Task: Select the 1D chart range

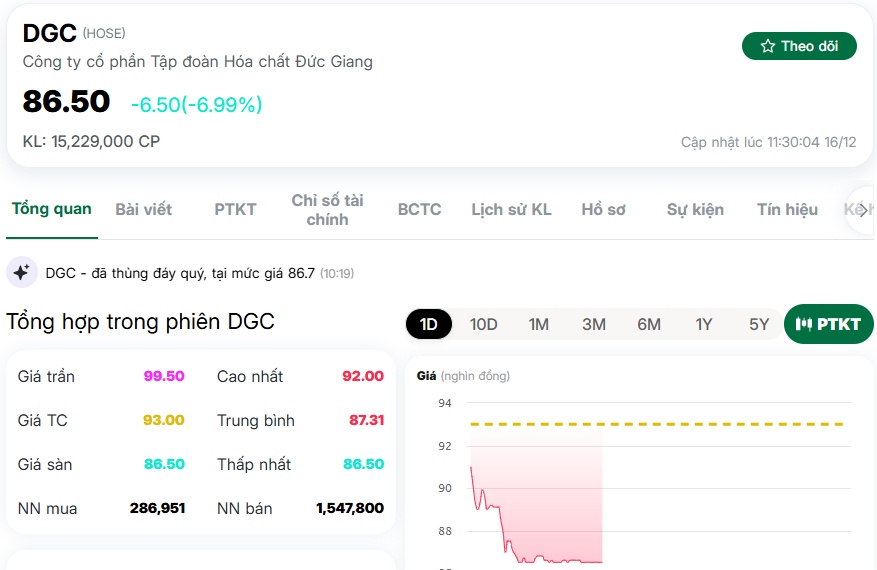Action: pyautogui.click(x=428, y=324)
